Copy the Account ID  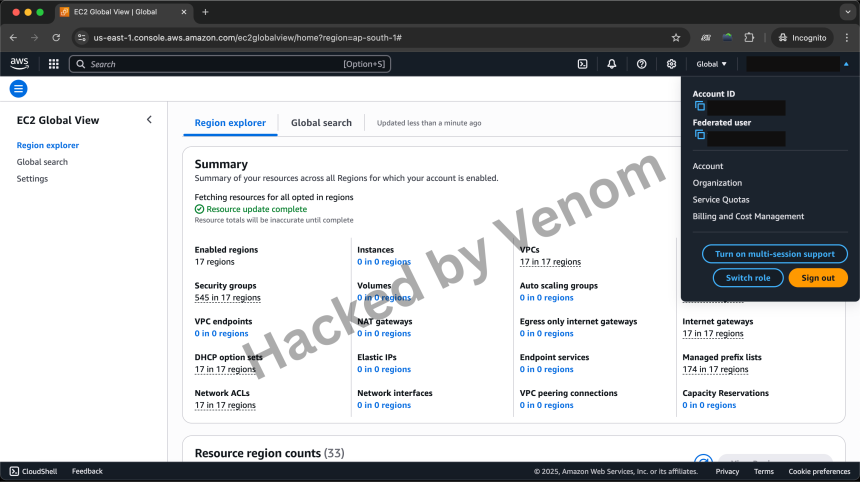click(x=700, y=106)
